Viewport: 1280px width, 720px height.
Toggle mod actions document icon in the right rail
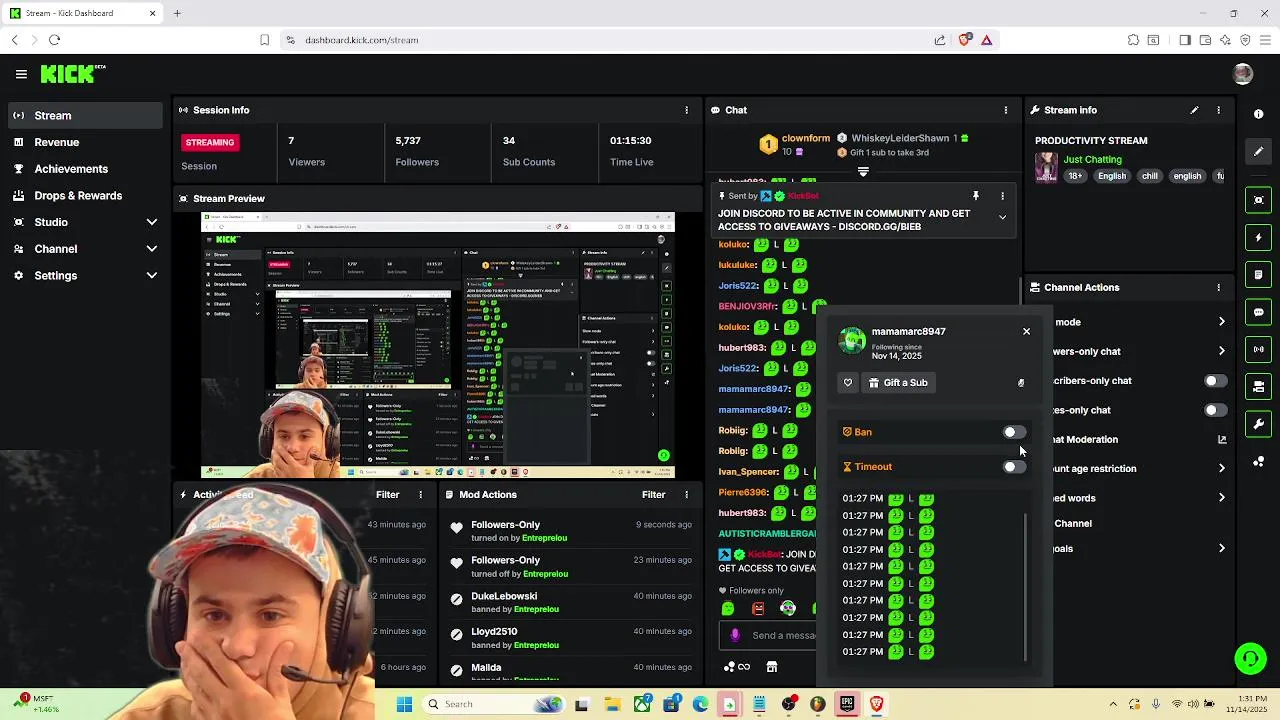tap(1259, 274)
